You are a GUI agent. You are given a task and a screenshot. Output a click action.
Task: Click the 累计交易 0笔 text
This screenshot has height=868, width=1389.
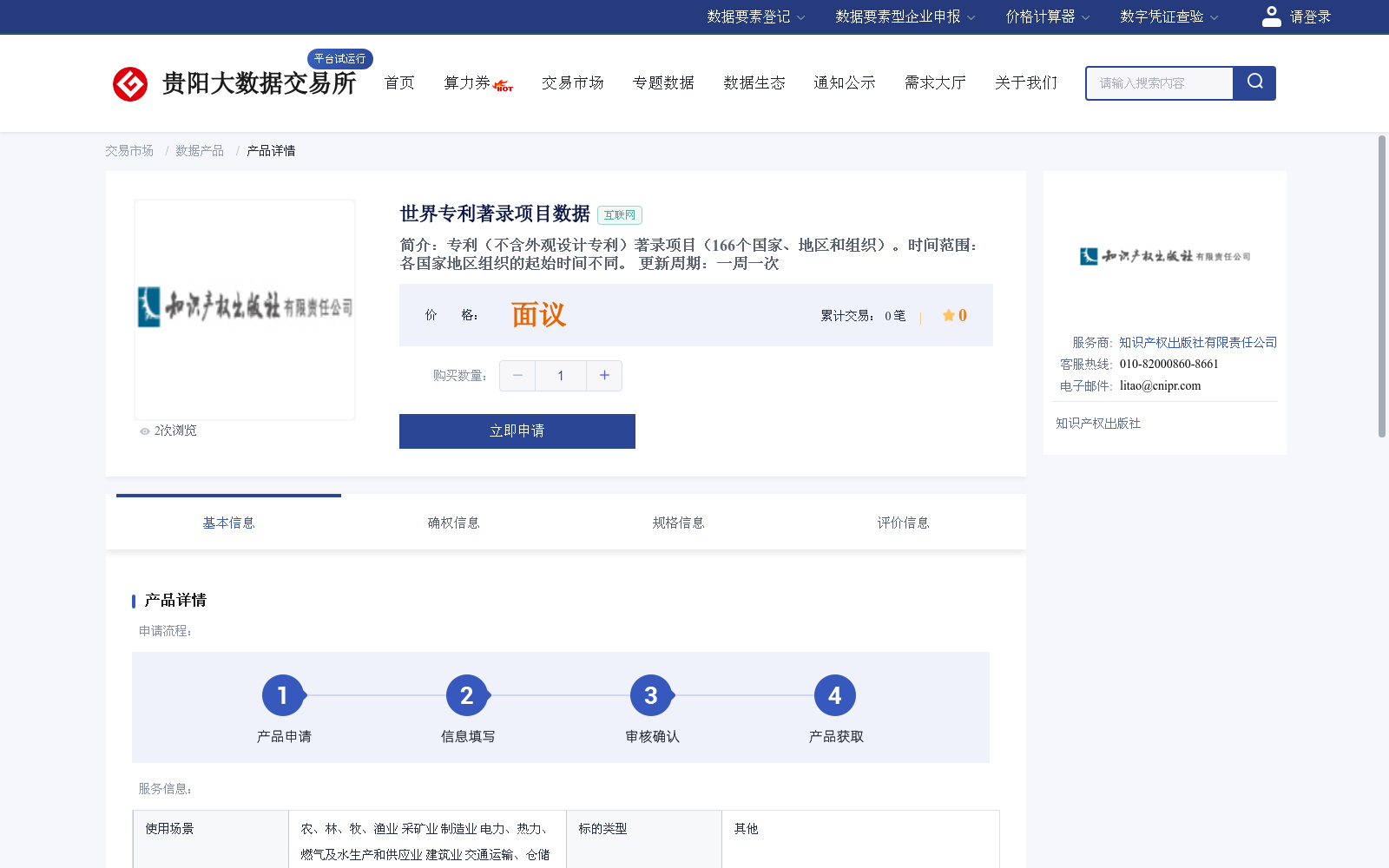pos(863,316)
